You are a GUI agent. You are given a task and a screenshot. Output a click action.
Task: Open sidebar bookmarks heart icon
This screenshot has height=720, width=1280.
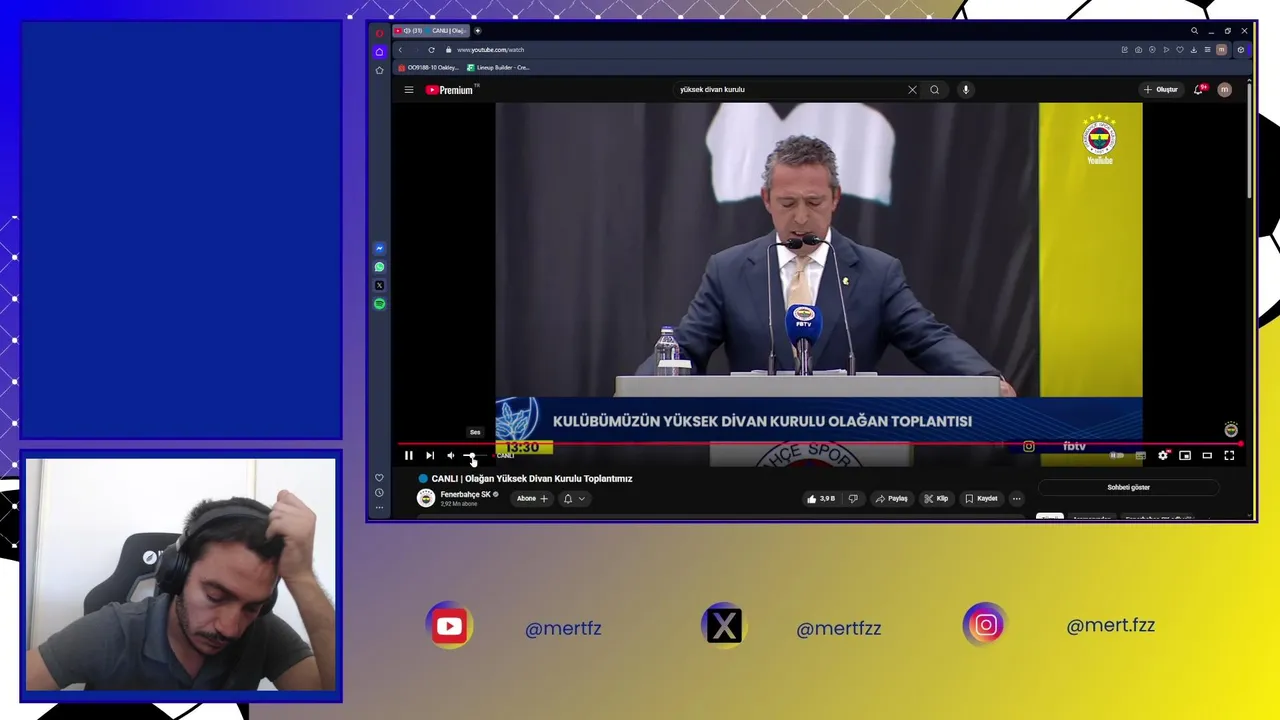click(x=379, y=478)
